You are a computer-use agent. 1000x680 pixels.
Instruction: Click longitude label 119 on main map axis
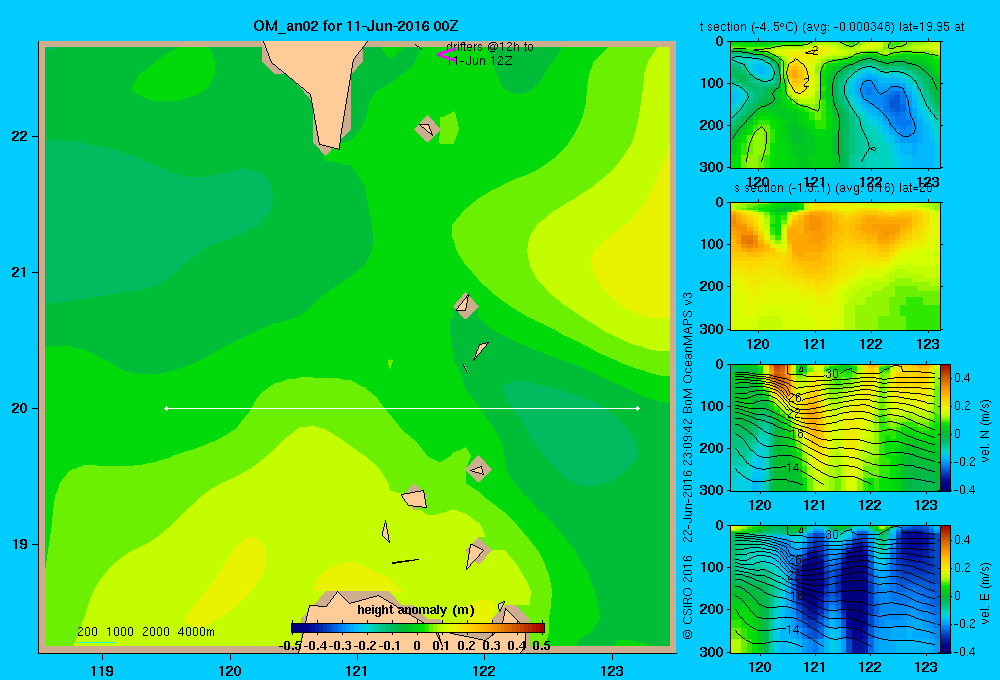click(102, 670)
